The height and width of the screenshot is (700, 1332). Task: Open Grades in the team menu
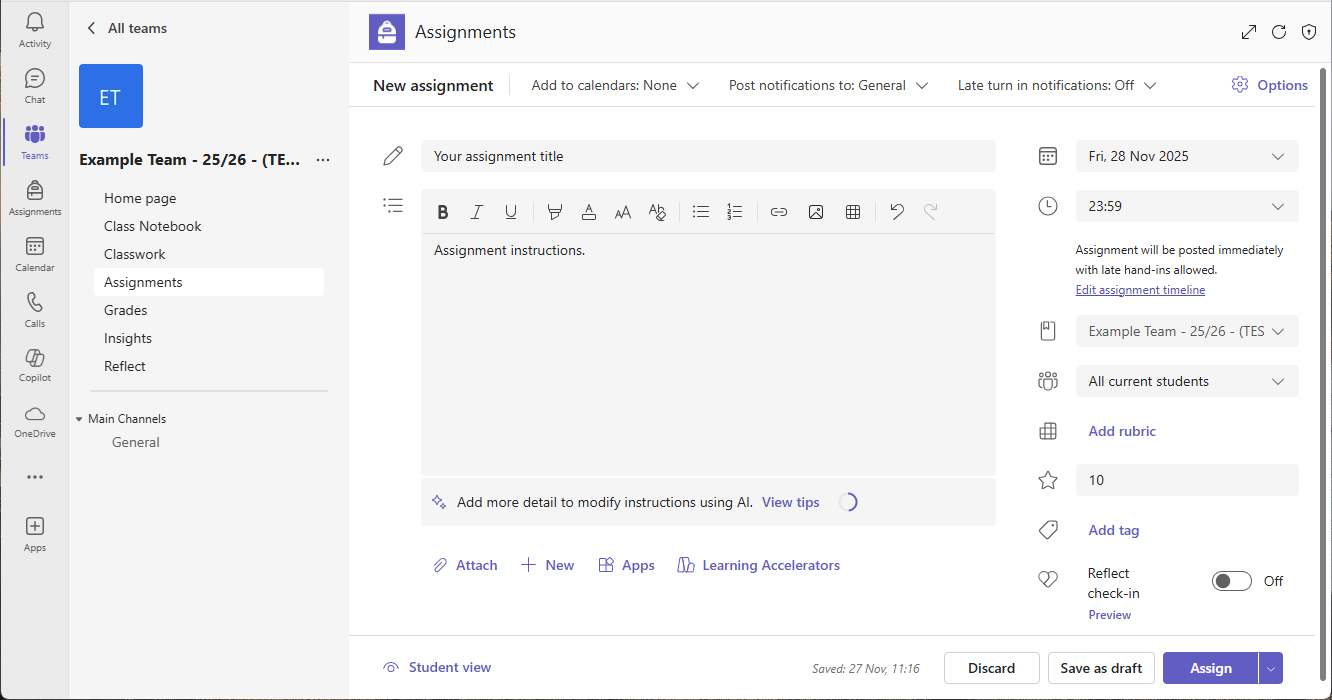point(126,310)
